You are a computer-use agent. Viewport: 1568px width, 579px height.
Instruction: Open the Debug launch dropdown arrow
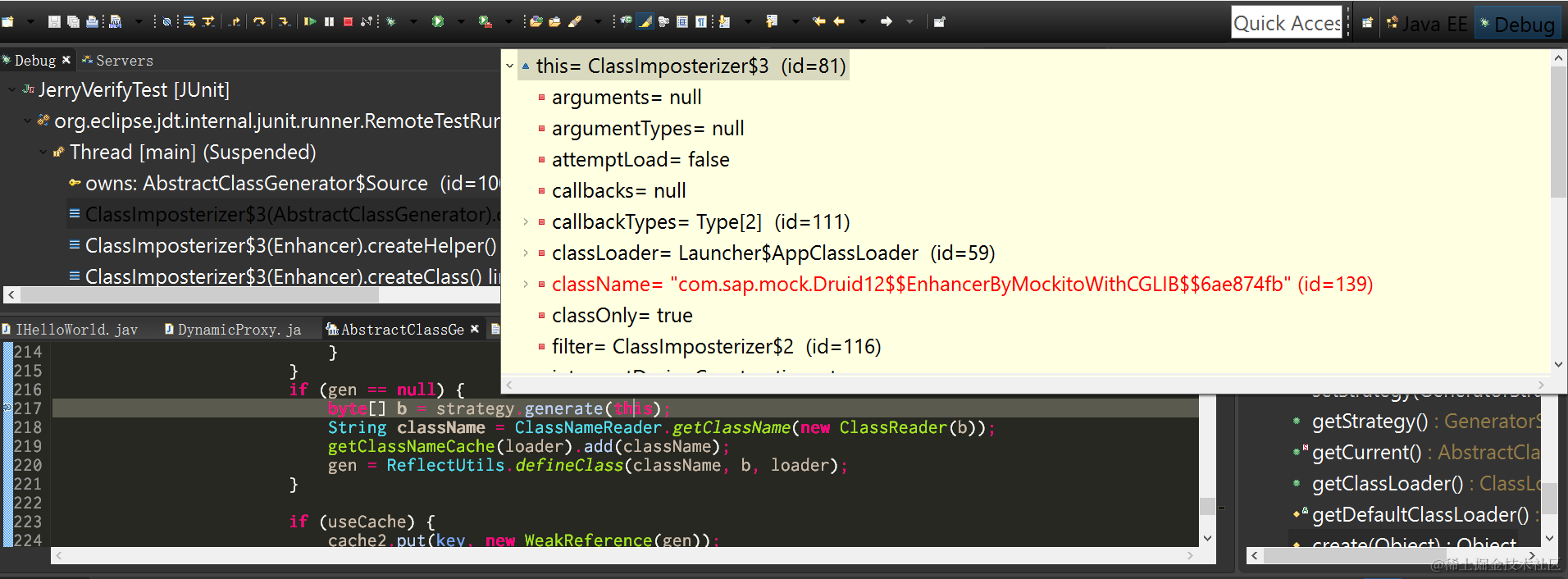click(x=413, y=21)
